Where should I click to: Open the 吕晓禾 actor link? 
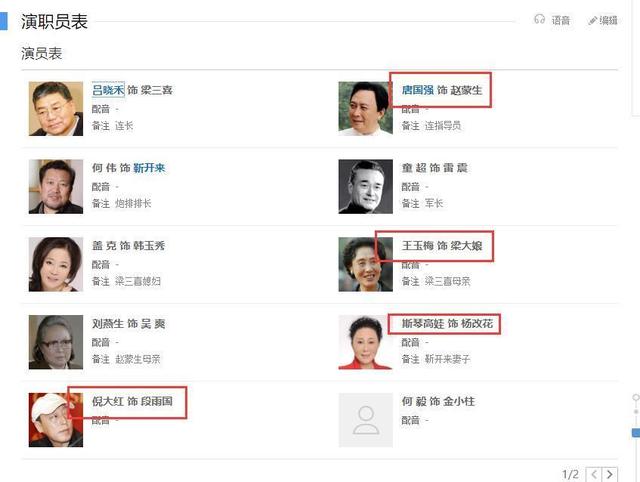pos(108,90)
